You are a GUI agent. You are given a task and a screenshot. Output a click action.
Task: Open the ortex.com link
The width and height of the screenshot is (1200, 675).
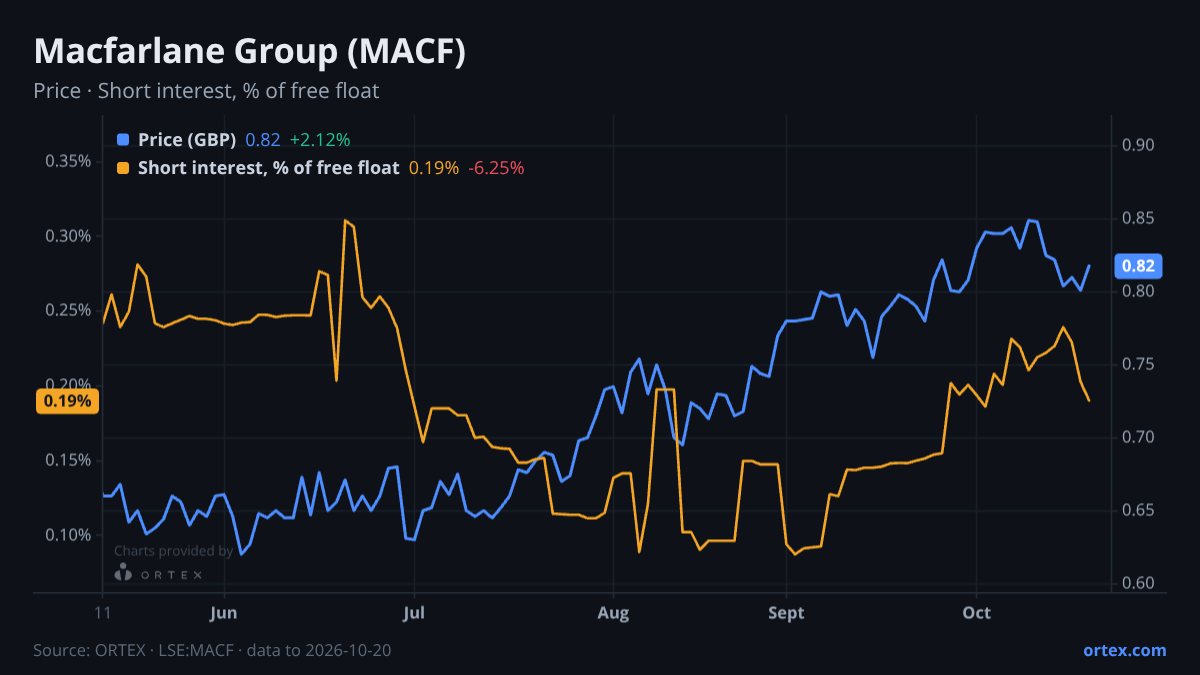1124,650
